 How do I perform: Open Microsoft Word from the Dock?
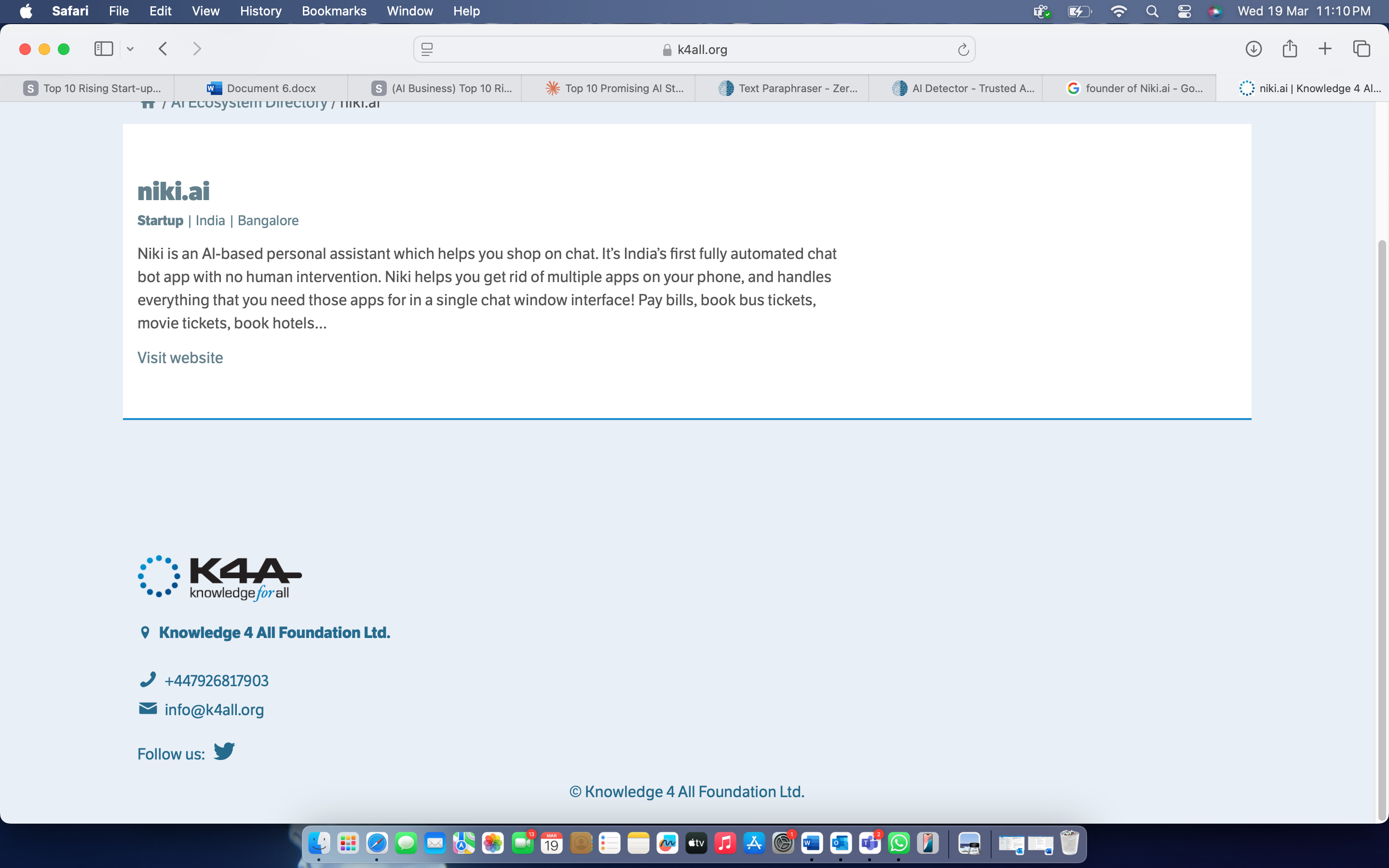click(812, 843)
